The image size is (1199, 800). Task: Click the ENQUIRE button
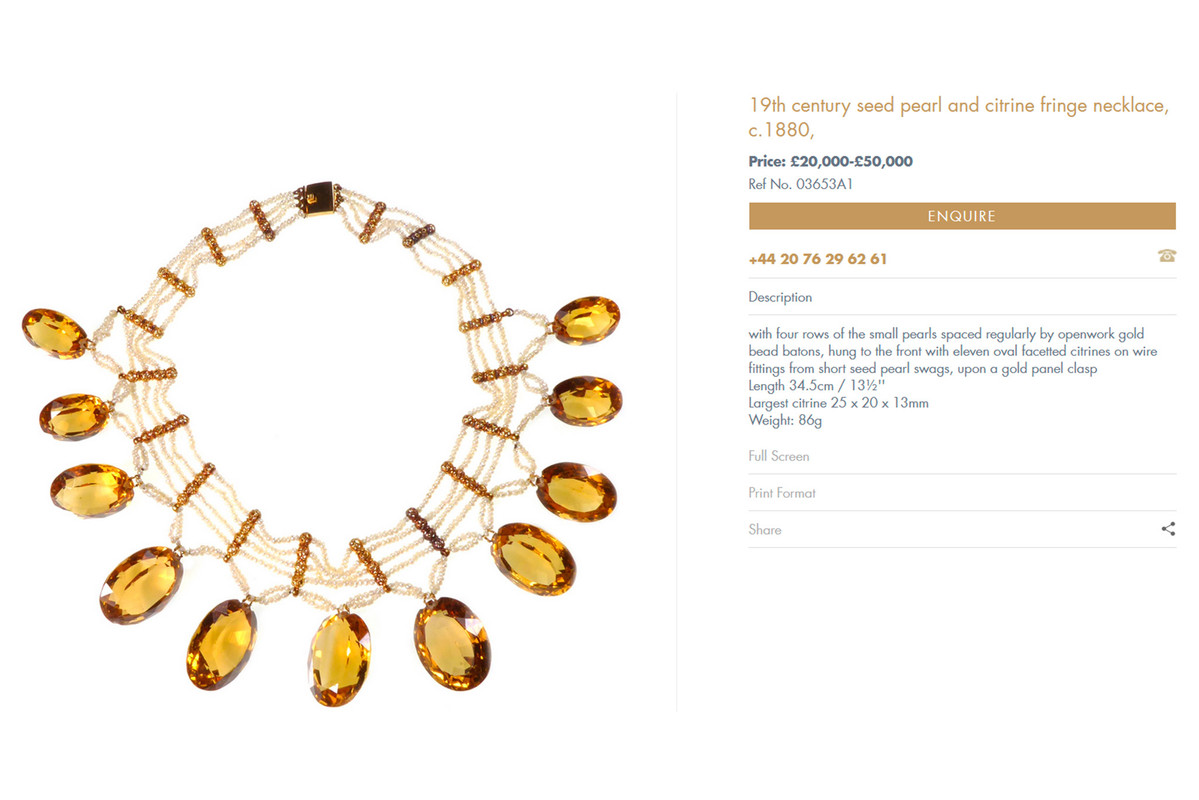961,216
